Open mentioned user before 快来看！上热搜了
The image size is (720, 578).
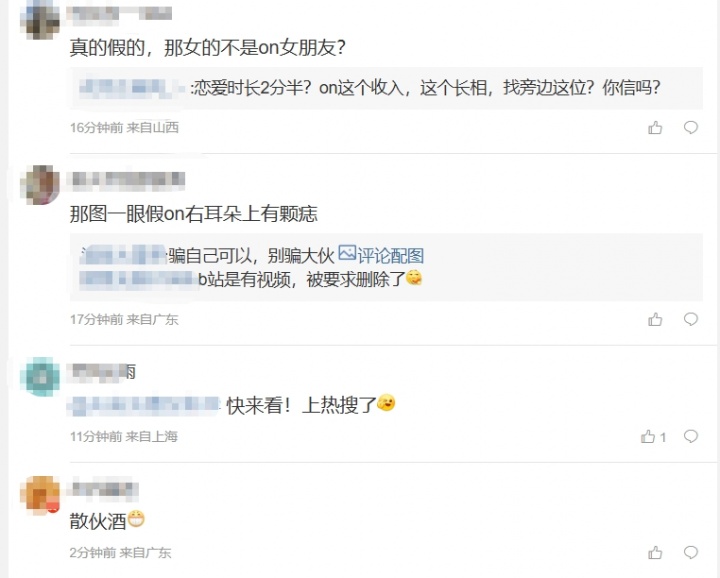click(x=144, y=406)
